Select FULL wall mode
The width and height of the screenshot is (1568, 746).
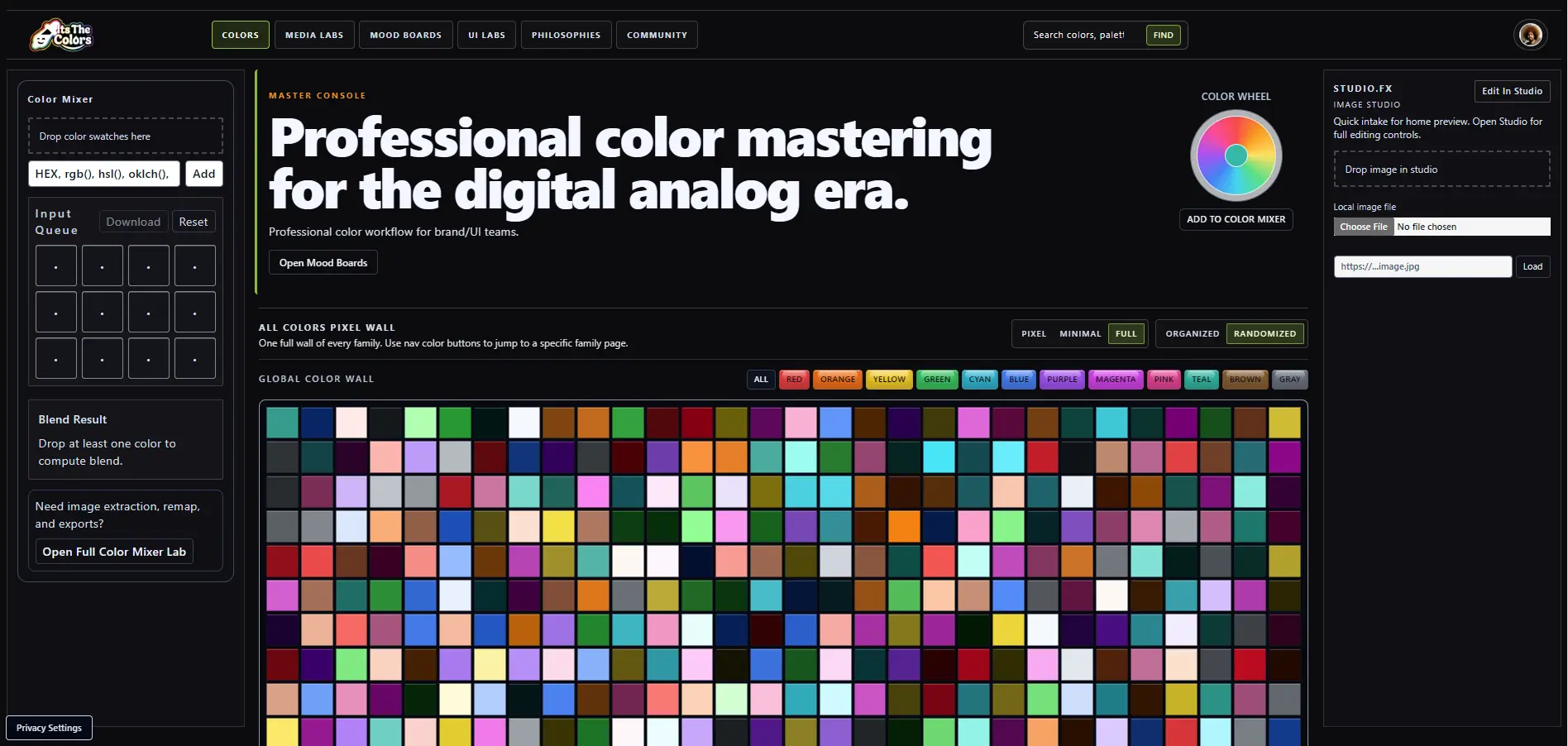[1126, 333]
